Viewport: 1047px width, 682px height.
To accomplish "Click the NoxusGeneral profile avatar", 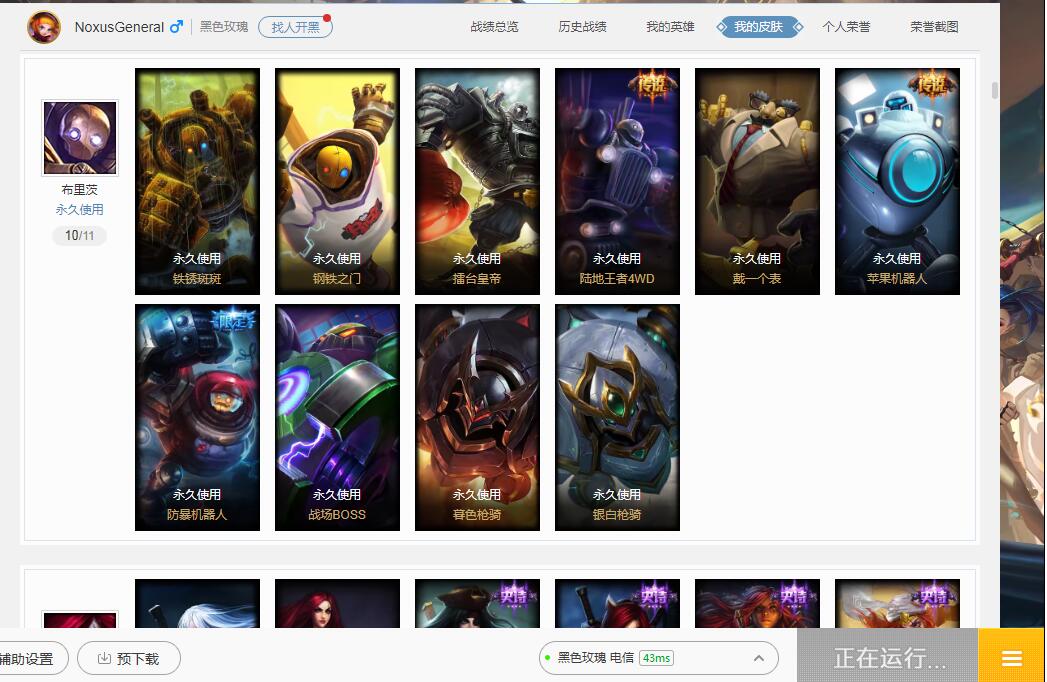I will (44, 27).
